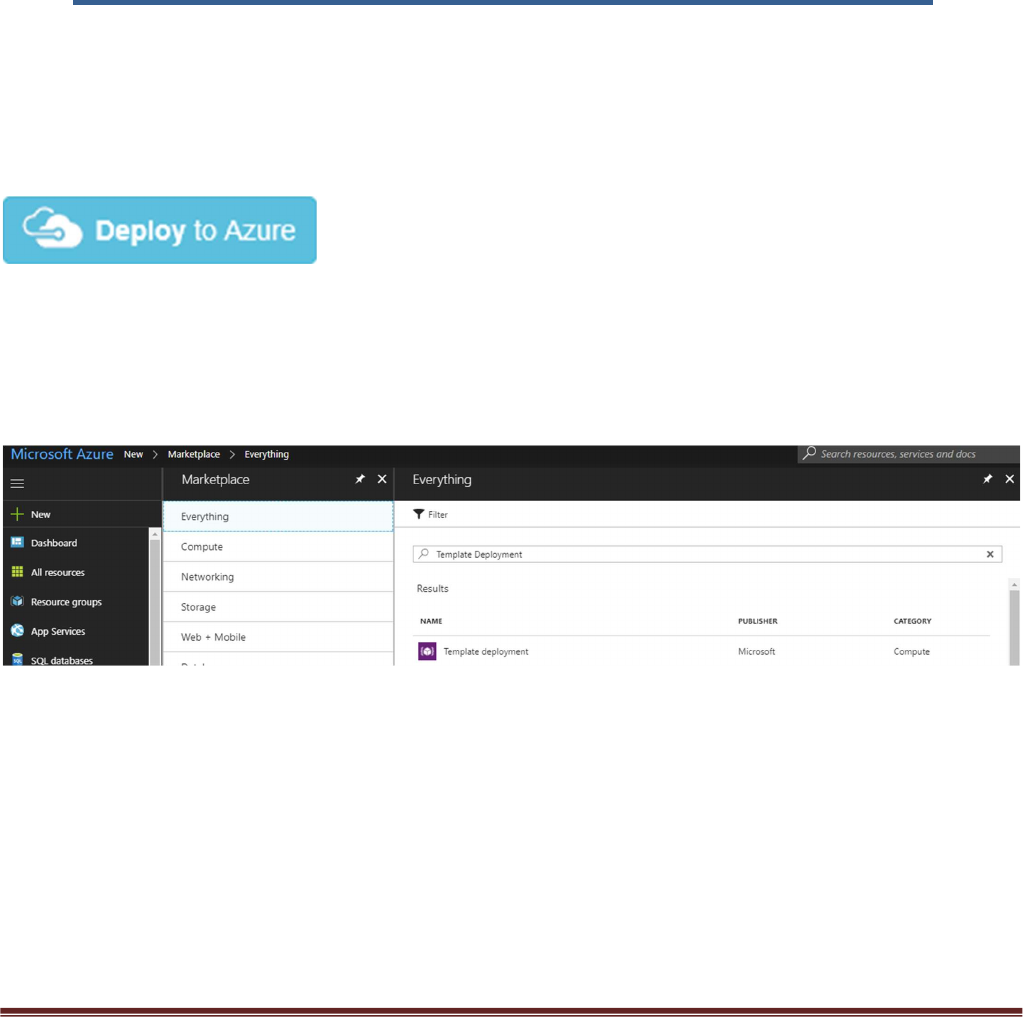Click New breadcrumb in top bar
This screenshot has height=1017, width=1023.
tap(133, 454)
